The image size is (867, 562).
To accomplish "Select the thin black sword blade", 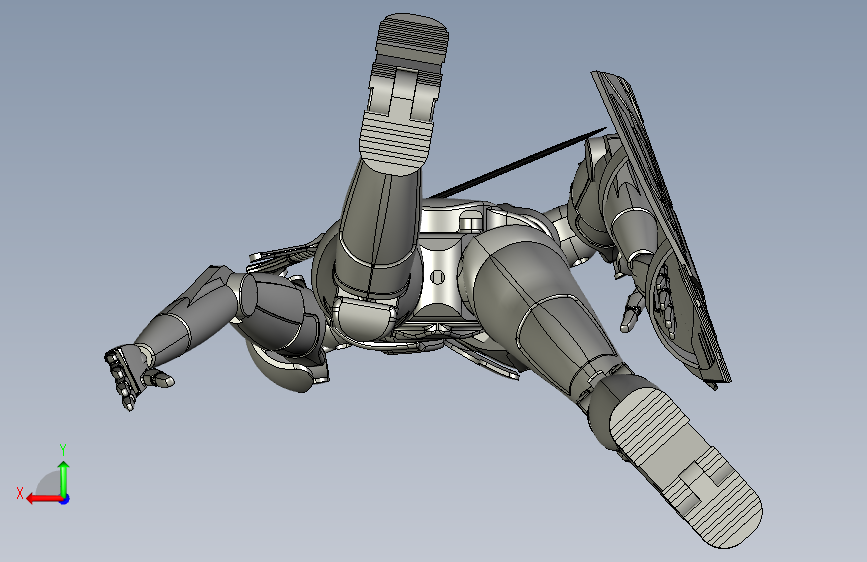I will coord(517,163).
